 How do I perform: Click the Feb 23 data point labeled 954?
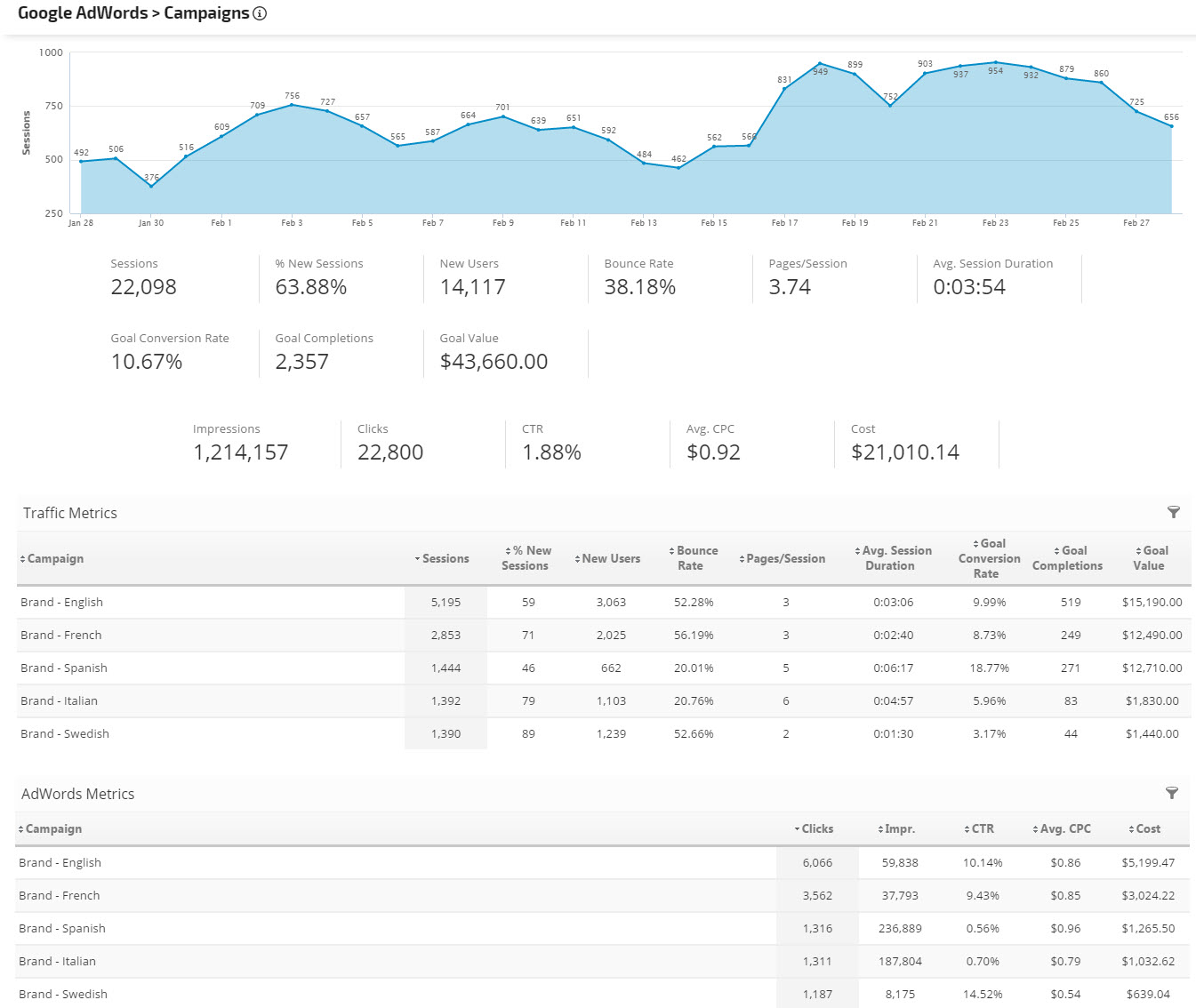[x=995, y=63]
